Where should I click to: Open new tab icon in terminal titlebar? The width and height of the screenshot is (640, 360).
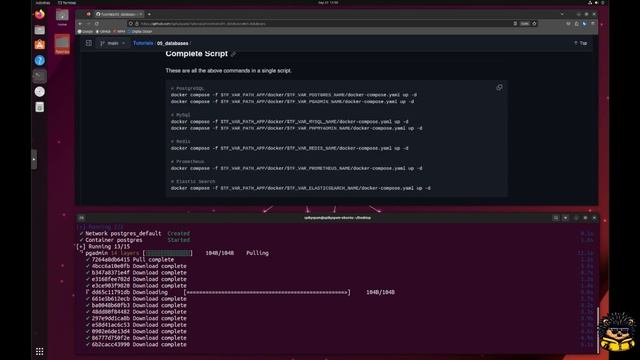tap(82, 218)
